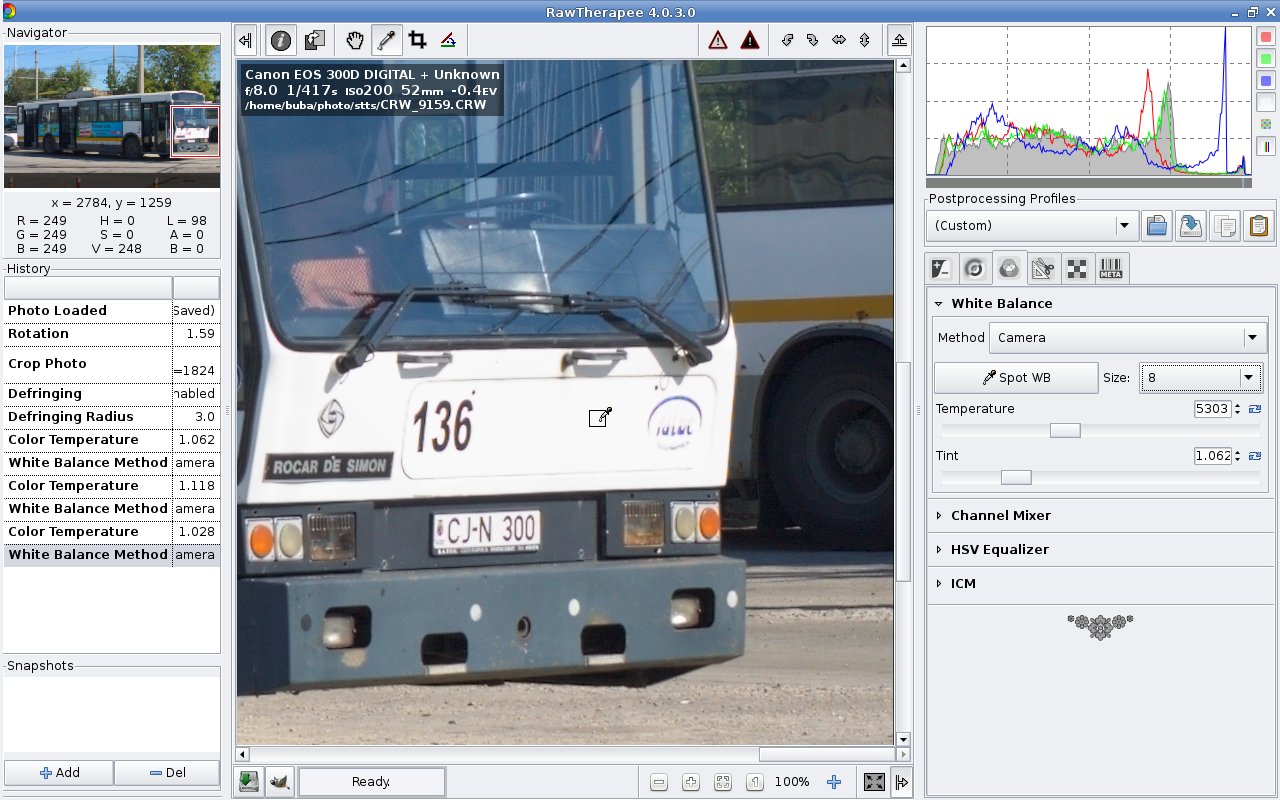Toggle fullscreen mode icon
Screen dimensions: 1280x800
(873, 782)
